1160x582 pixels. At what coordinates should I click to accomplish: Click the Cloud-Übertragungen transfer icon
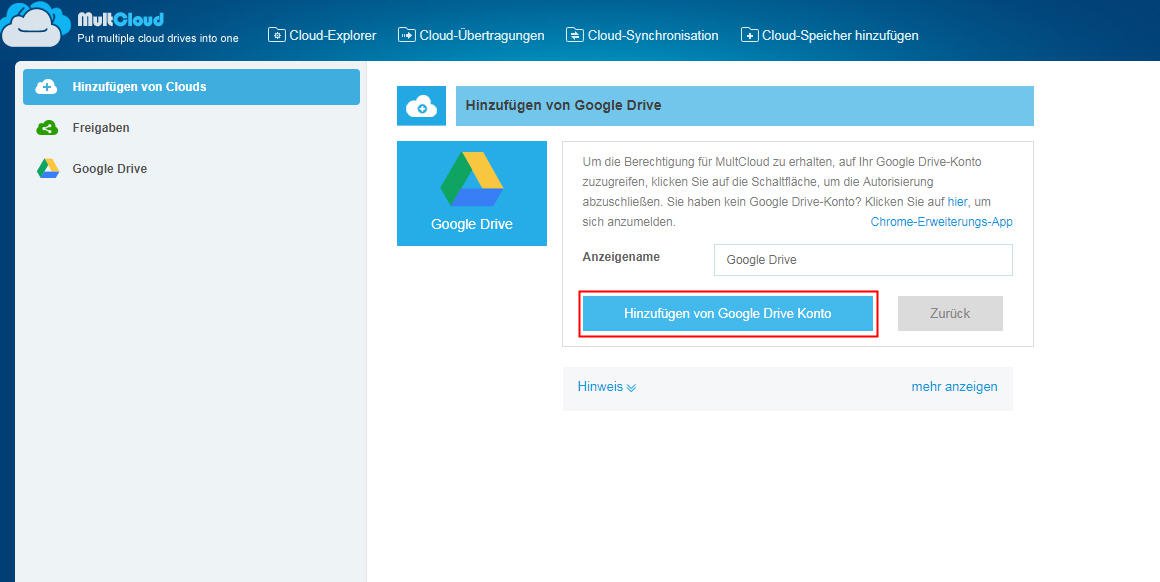tap(407, 35)
